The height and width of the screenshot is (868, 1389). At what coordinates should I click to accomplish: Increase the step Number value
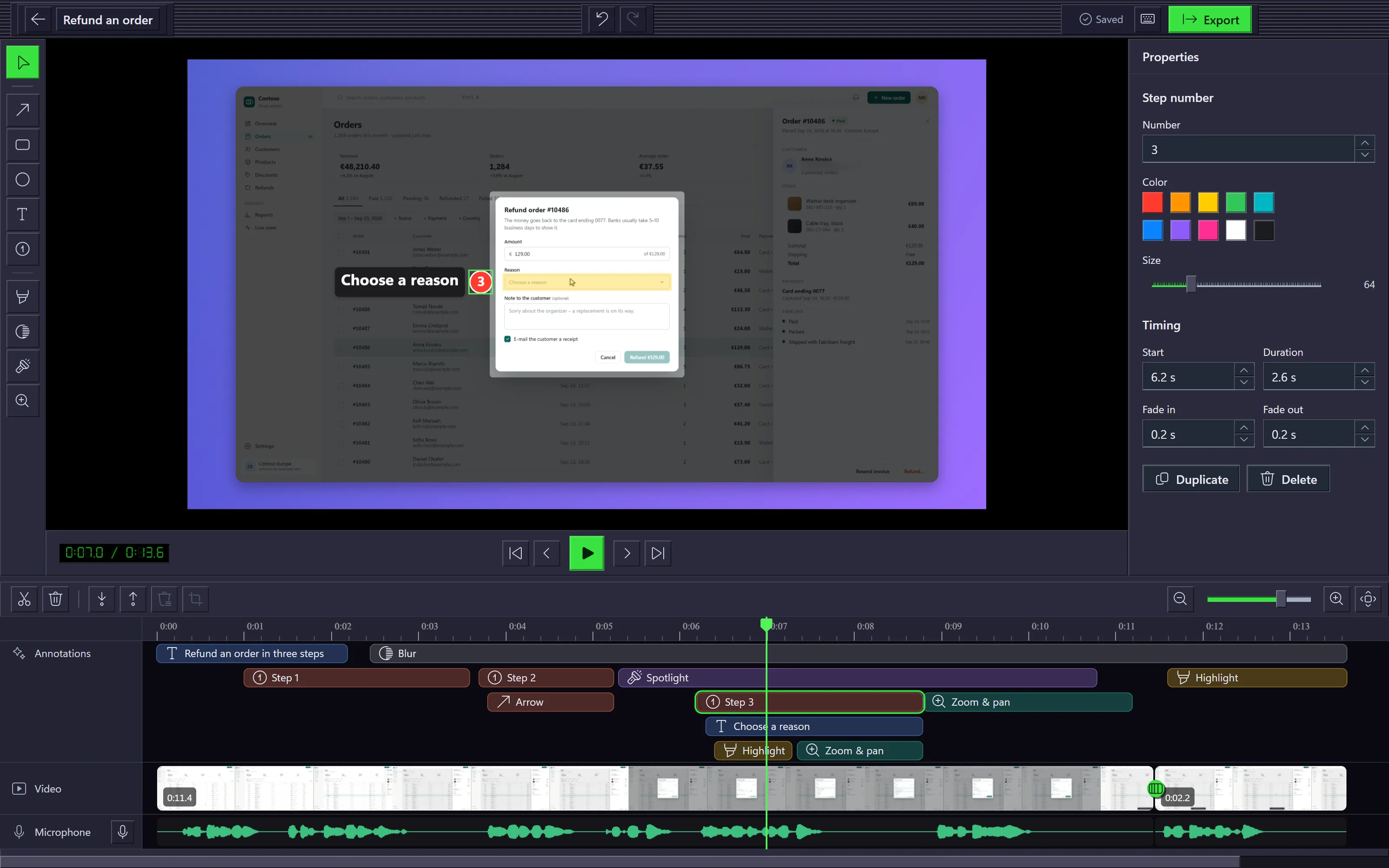point(1364,142)
